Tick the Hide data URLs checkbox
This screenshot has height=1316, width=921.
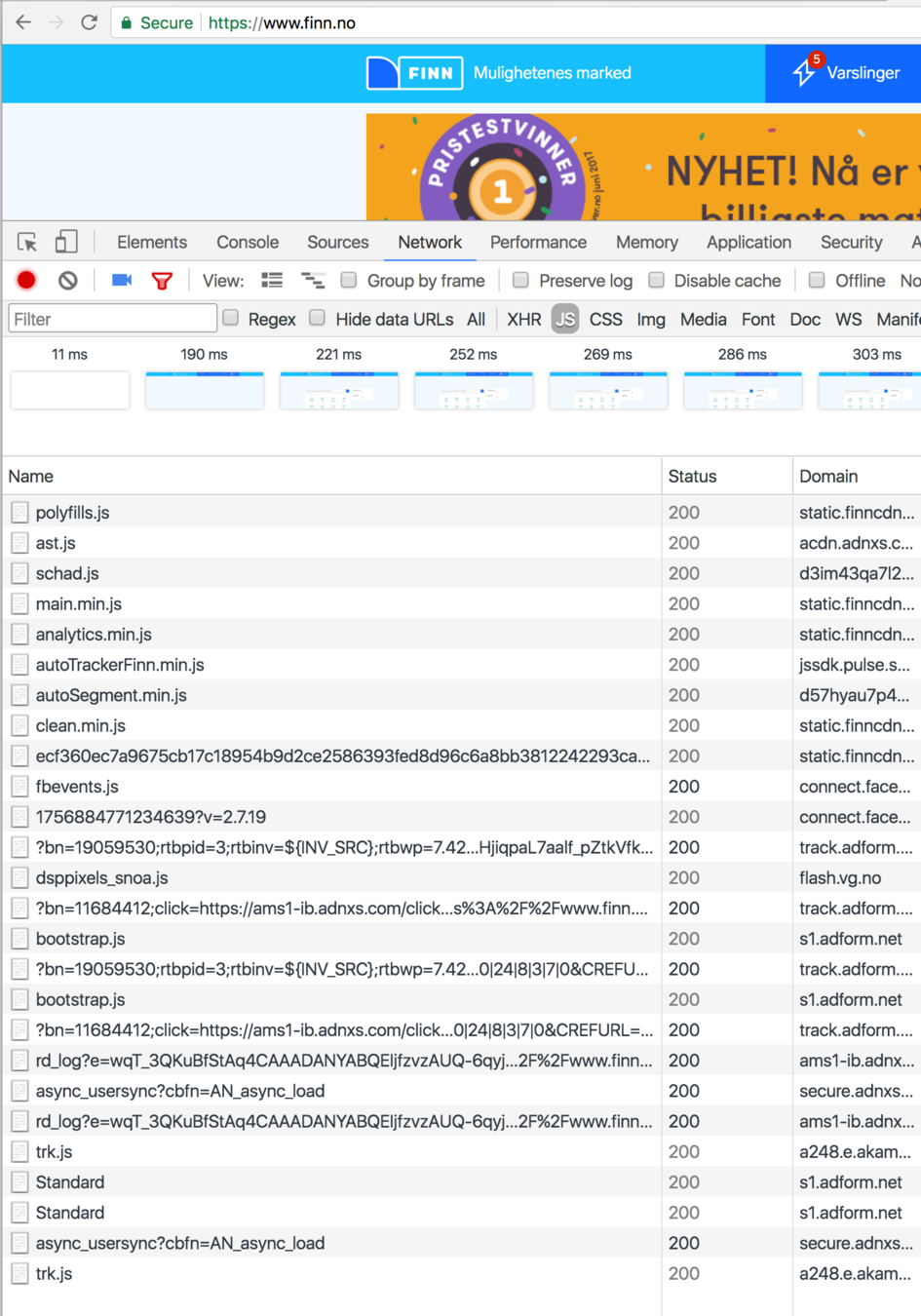click(317, 318)
